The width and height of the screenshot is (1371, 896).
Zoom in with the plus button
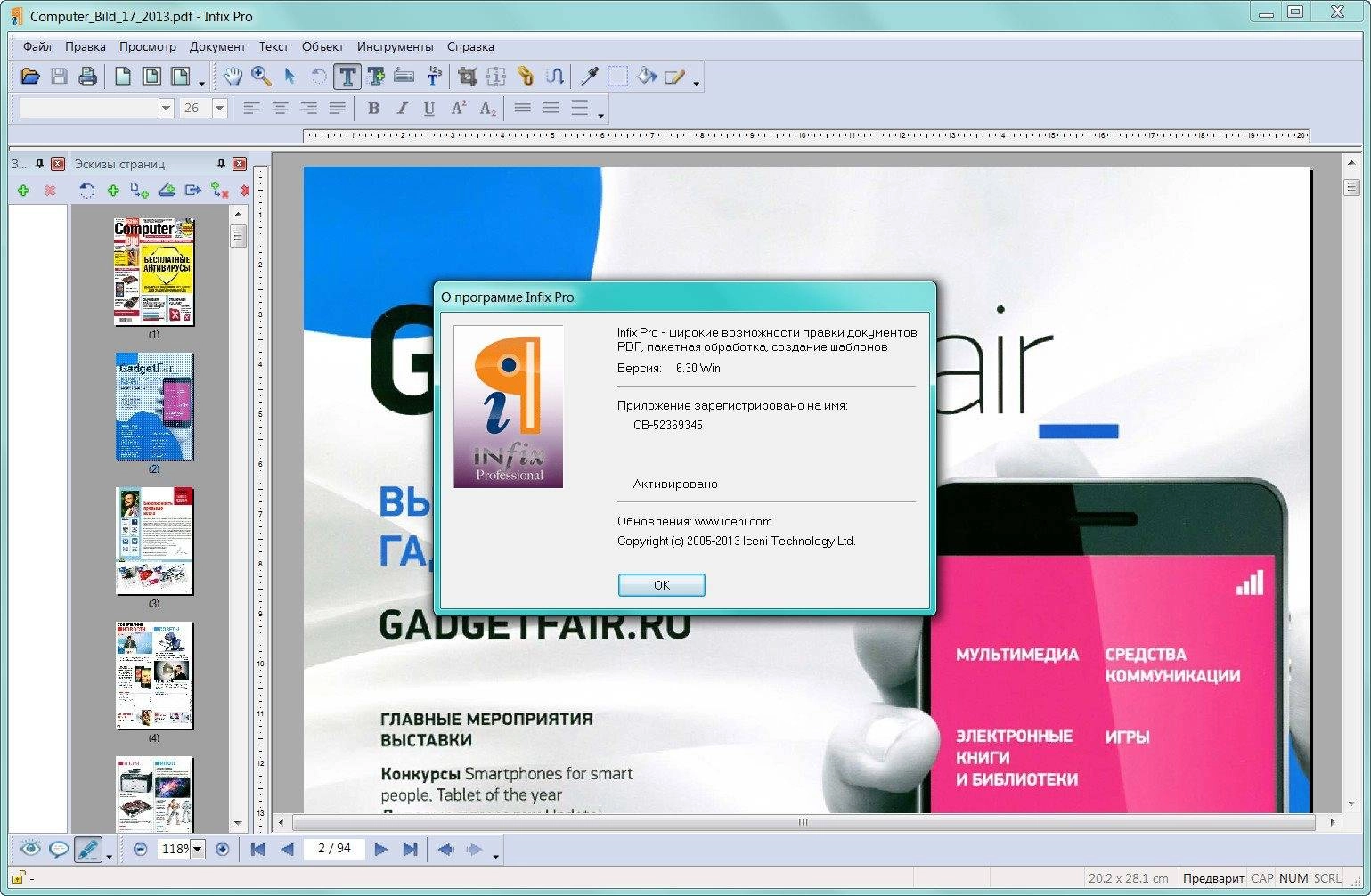click(x=223, y=850)
